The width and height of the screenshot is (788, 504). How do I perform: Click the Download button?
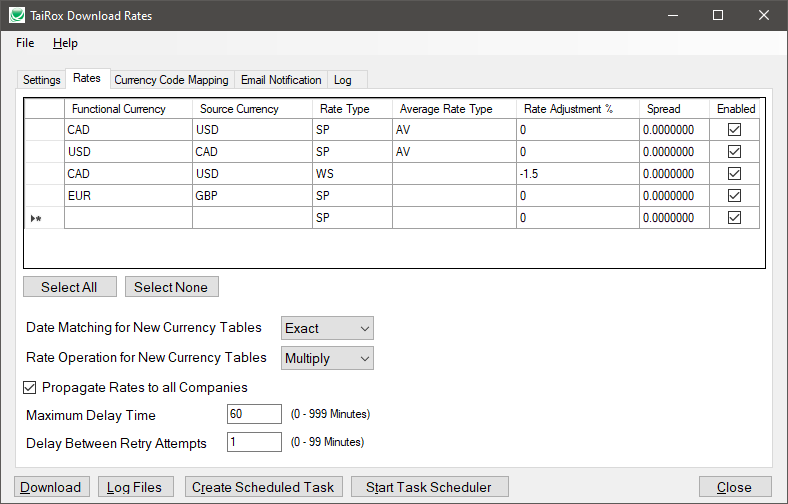coord(52,487)
